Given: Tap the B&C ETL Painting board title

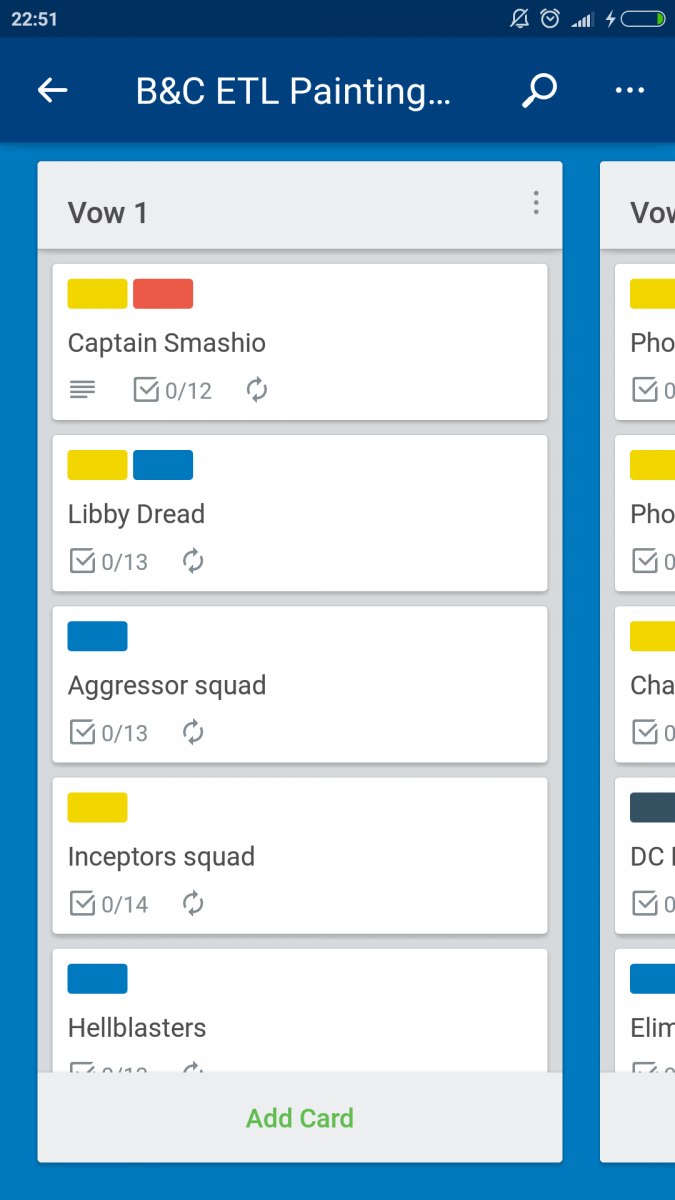Looking at the screenshot, I should tap(294, 91).
